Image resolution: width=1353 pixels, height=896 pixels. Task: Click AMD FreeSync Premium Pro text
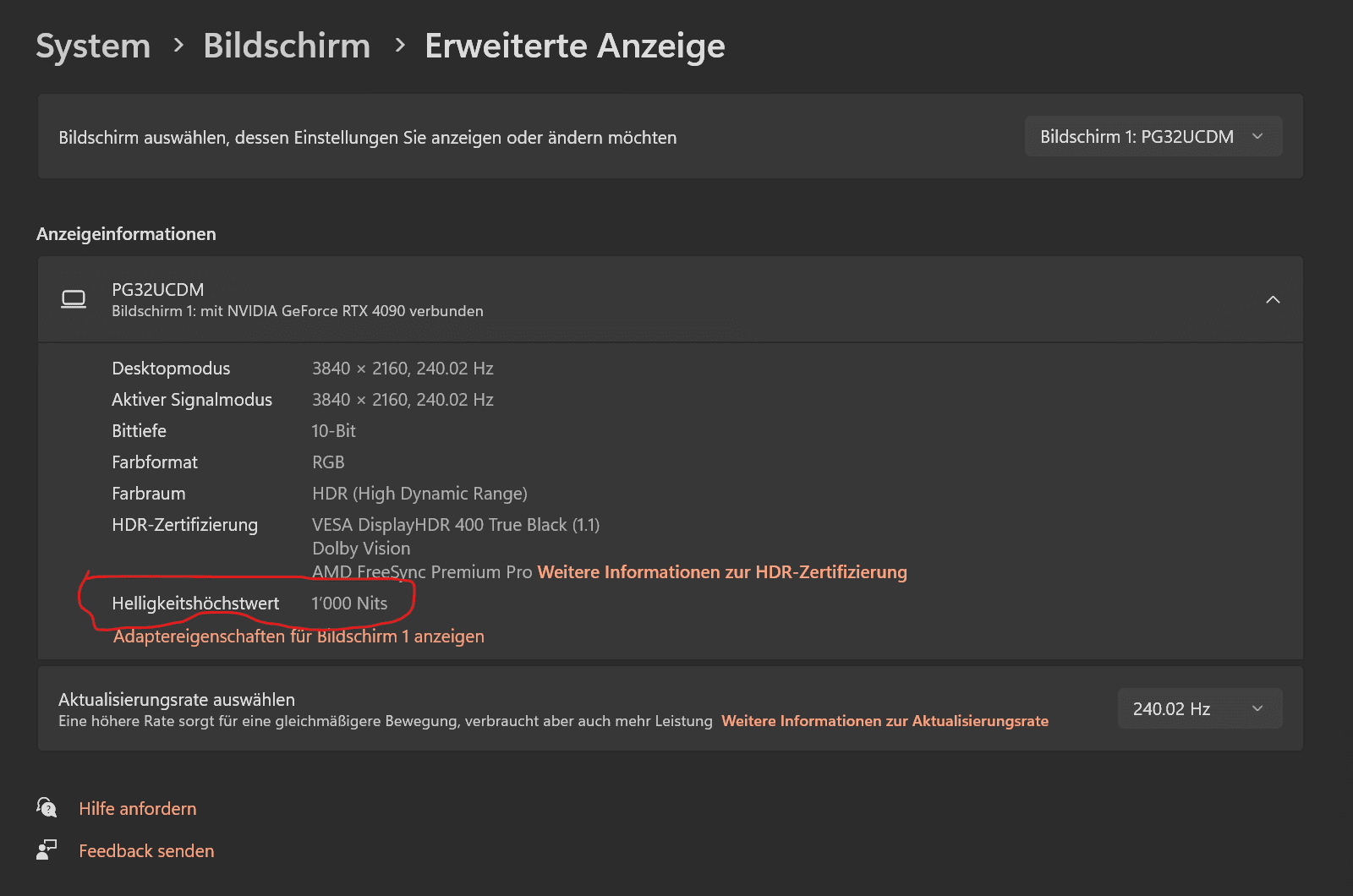(422, 572)
